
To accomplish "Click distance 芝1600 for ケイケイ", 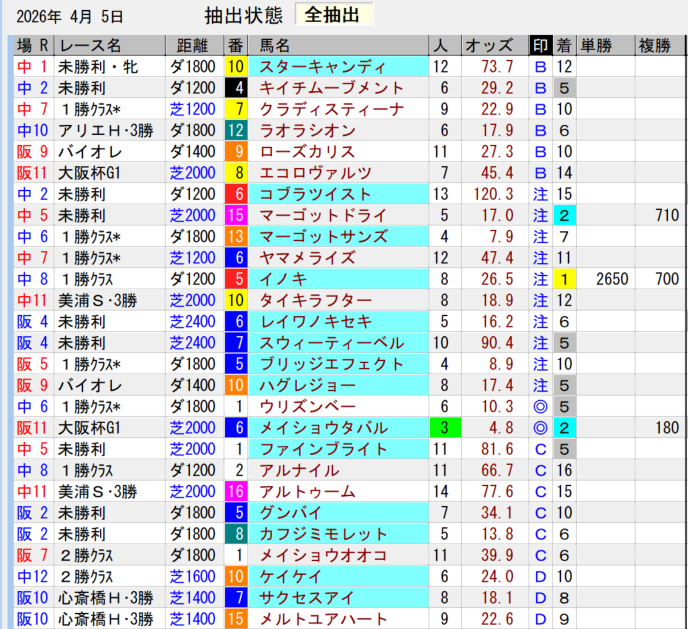I will tap(193, 576).
